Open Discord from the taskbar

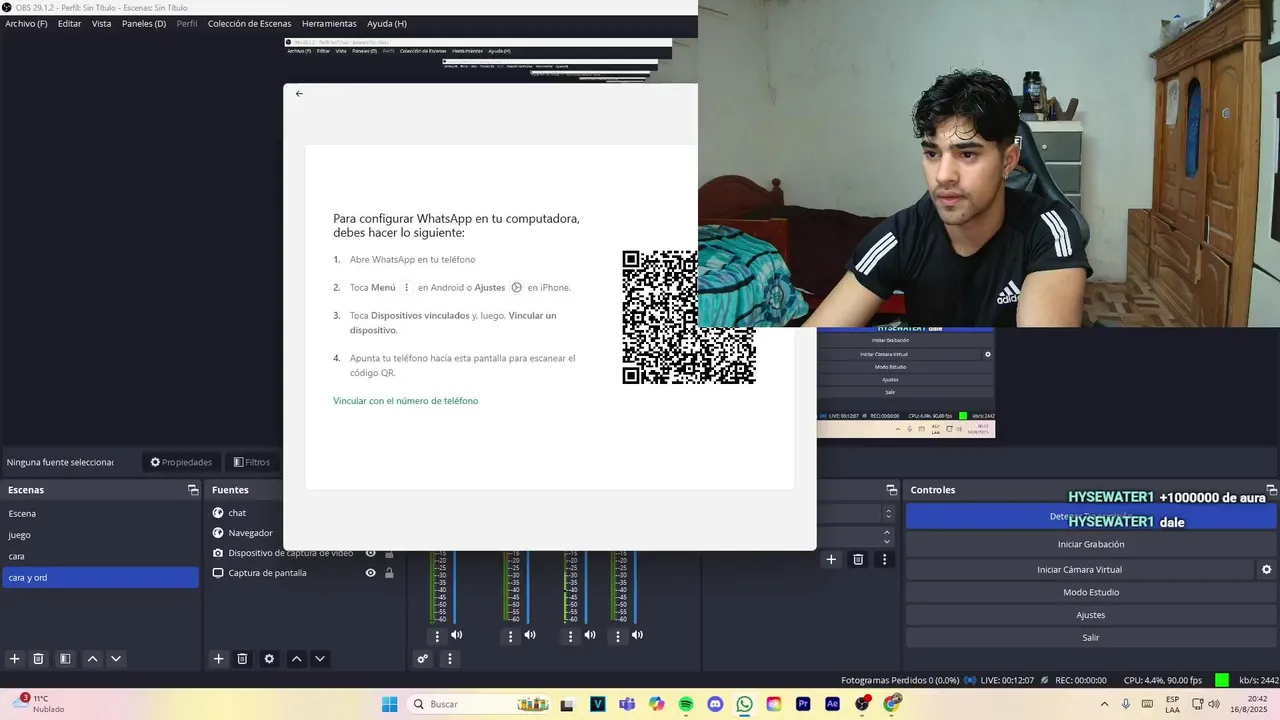point(715,704)
